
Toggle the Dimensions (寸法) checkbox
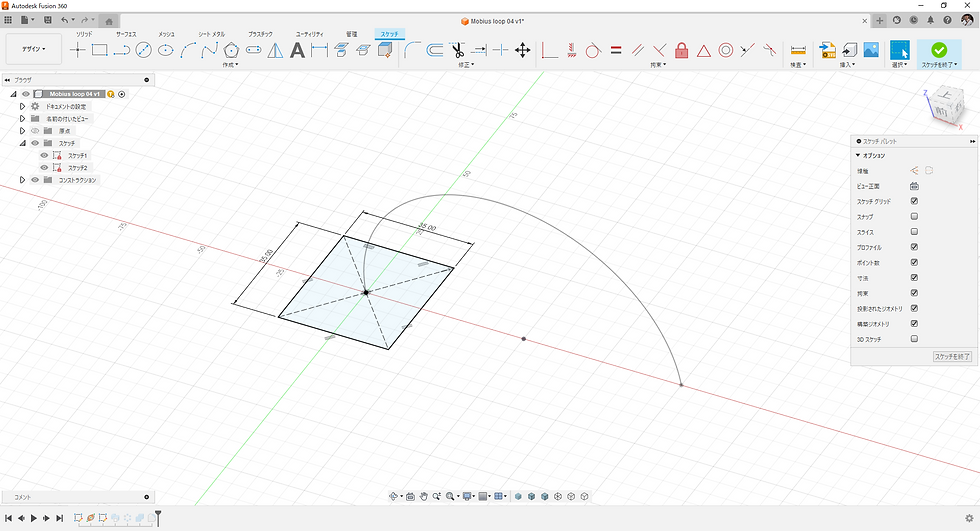914,278
